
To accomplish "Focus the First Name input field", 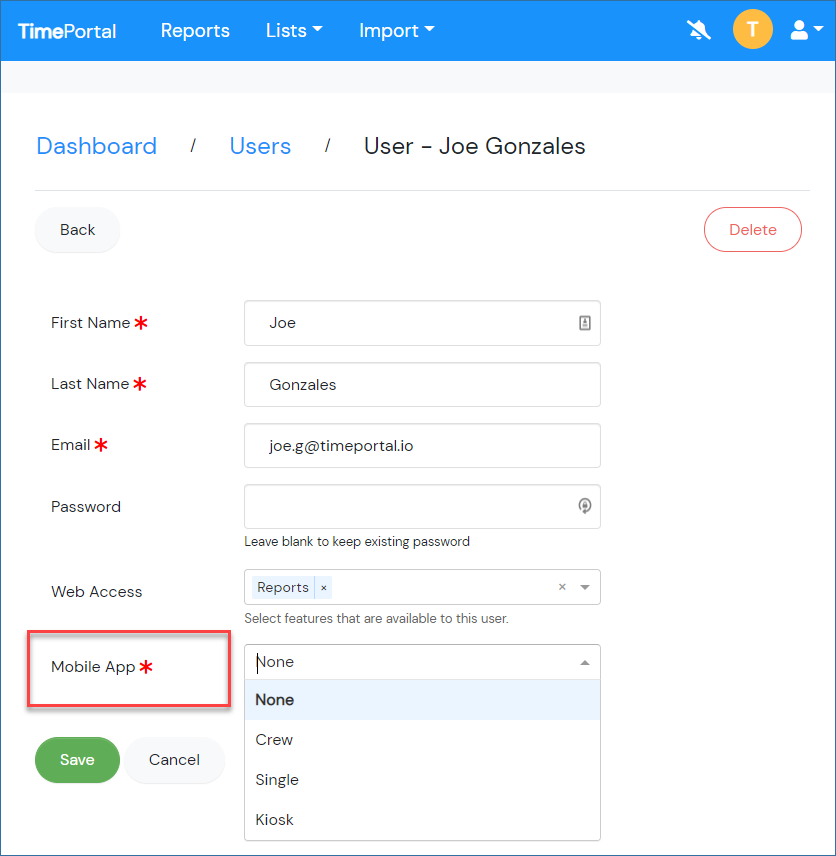I will 422,323.
